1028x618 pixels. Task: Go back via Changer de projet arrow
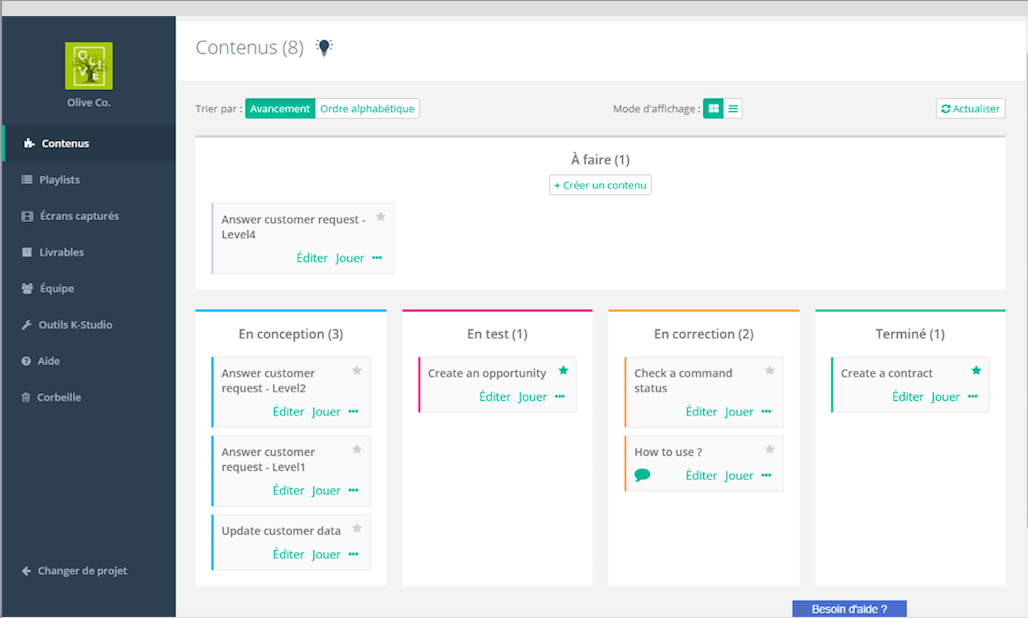pyautogui.click(x=26, y=571)
